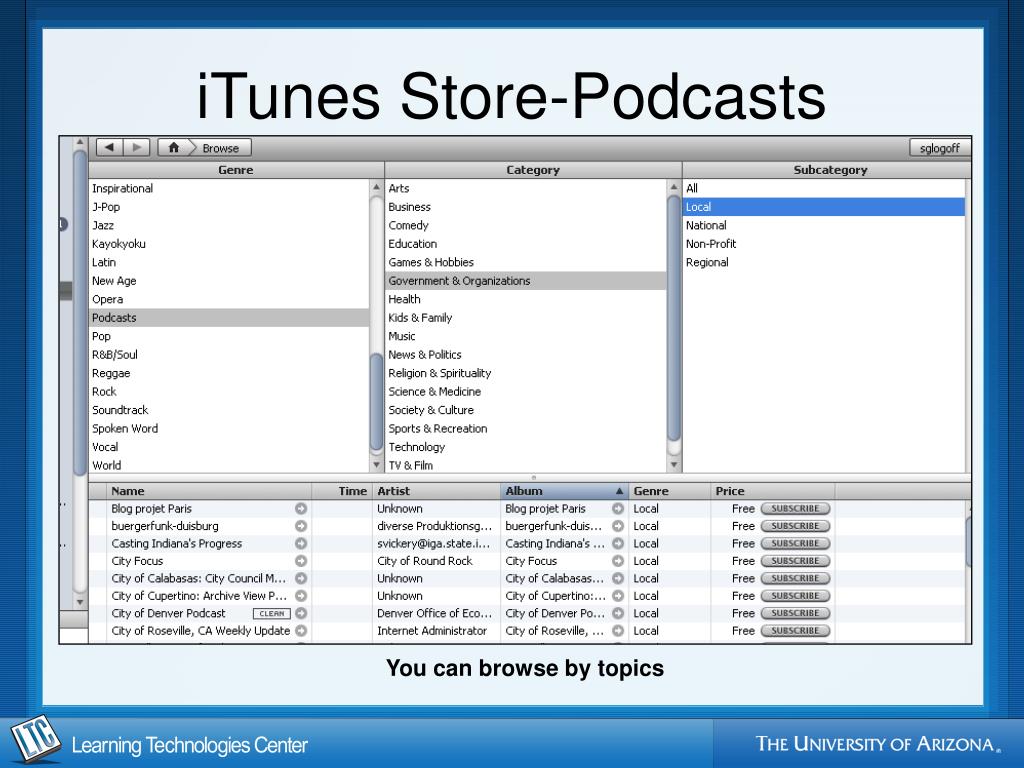This screenshot has height=768, width=1024.
Task: Click album arrow icon for buergerfunk-duis…
Action: [x=618, y=526]
